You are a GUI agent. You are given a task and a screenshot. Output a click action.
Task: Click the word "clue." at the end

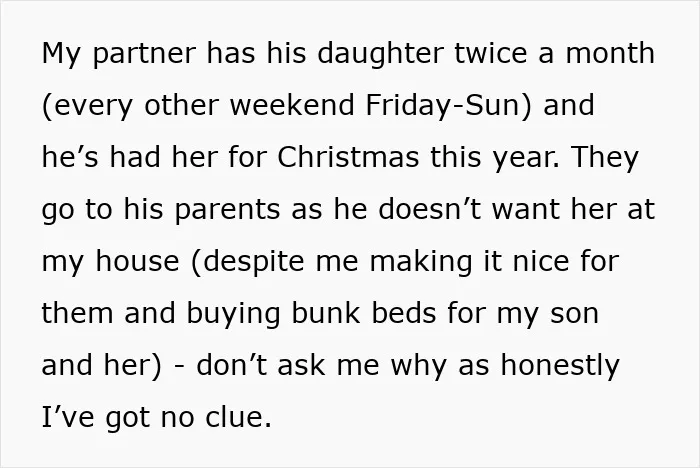click(238, 417)
